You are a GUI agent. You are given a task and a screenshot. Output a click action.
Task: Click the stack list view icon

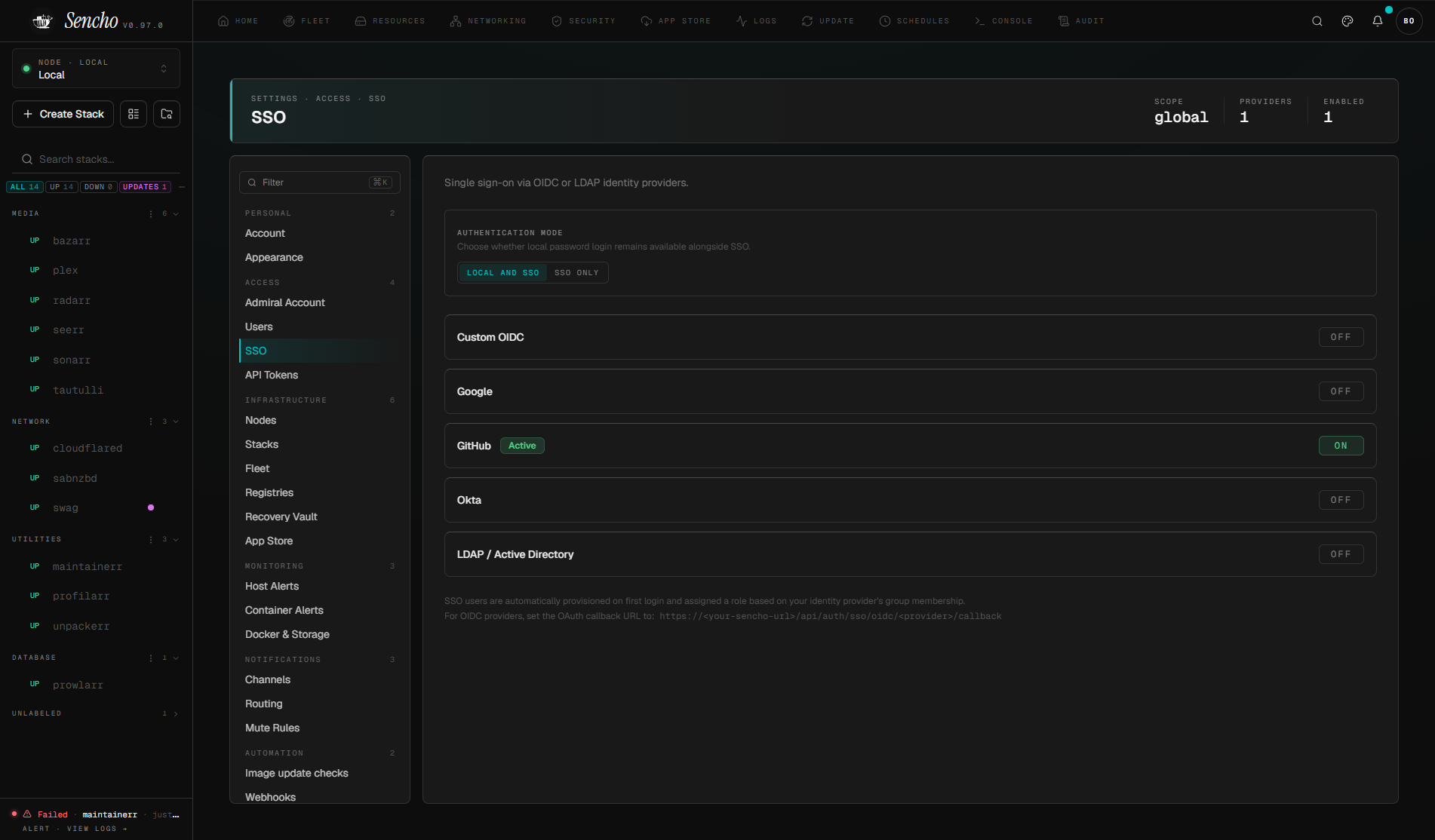(134, 114)
